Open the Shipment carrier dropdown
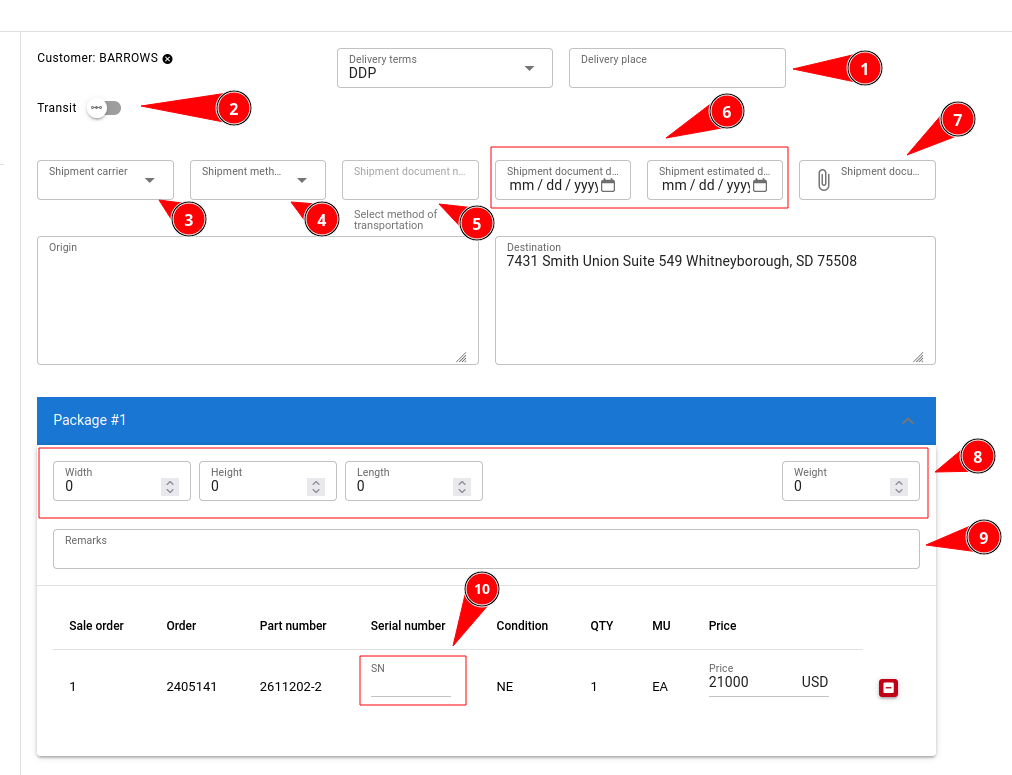The height and width of the screenshot is (775, 1012). (150, 181)
